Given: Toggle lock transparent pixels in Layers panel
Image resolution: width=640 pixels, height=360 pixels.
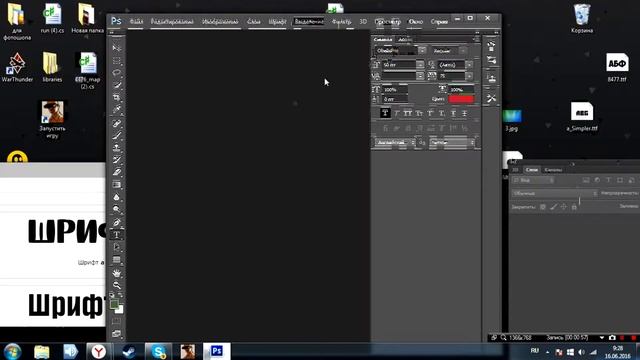Looking at the screenshot, I should [x=542, y=207].
